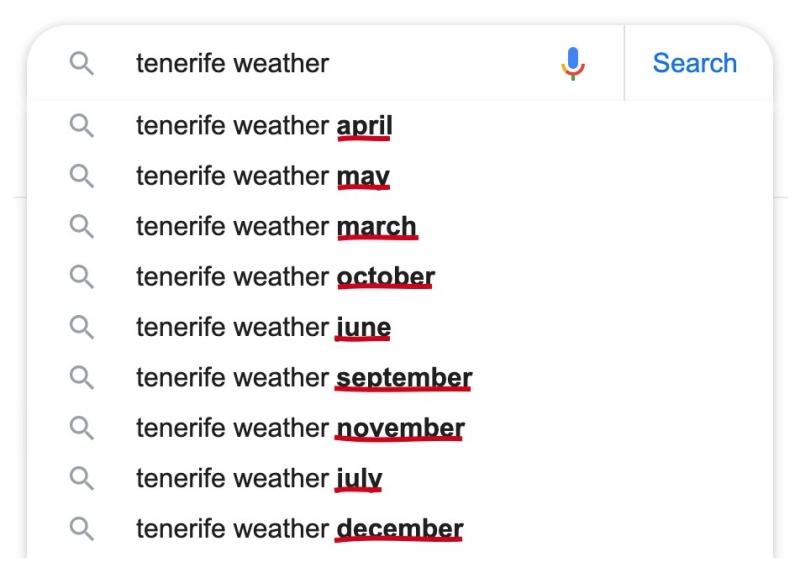Select suggestion tenerife weather june

click(400, 327)
